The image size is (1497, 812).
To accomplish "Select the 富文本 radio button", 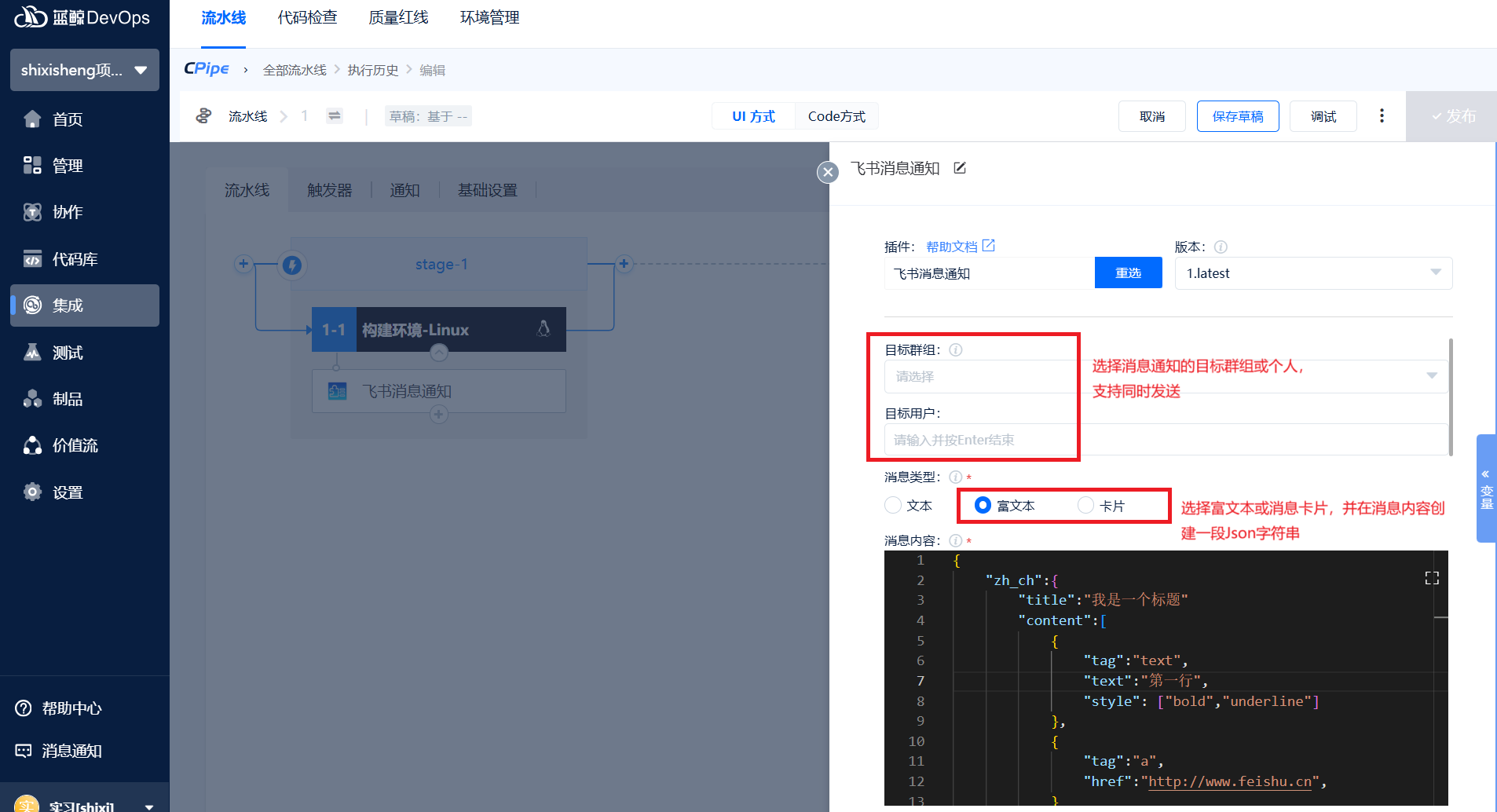I will coord(983,506).
